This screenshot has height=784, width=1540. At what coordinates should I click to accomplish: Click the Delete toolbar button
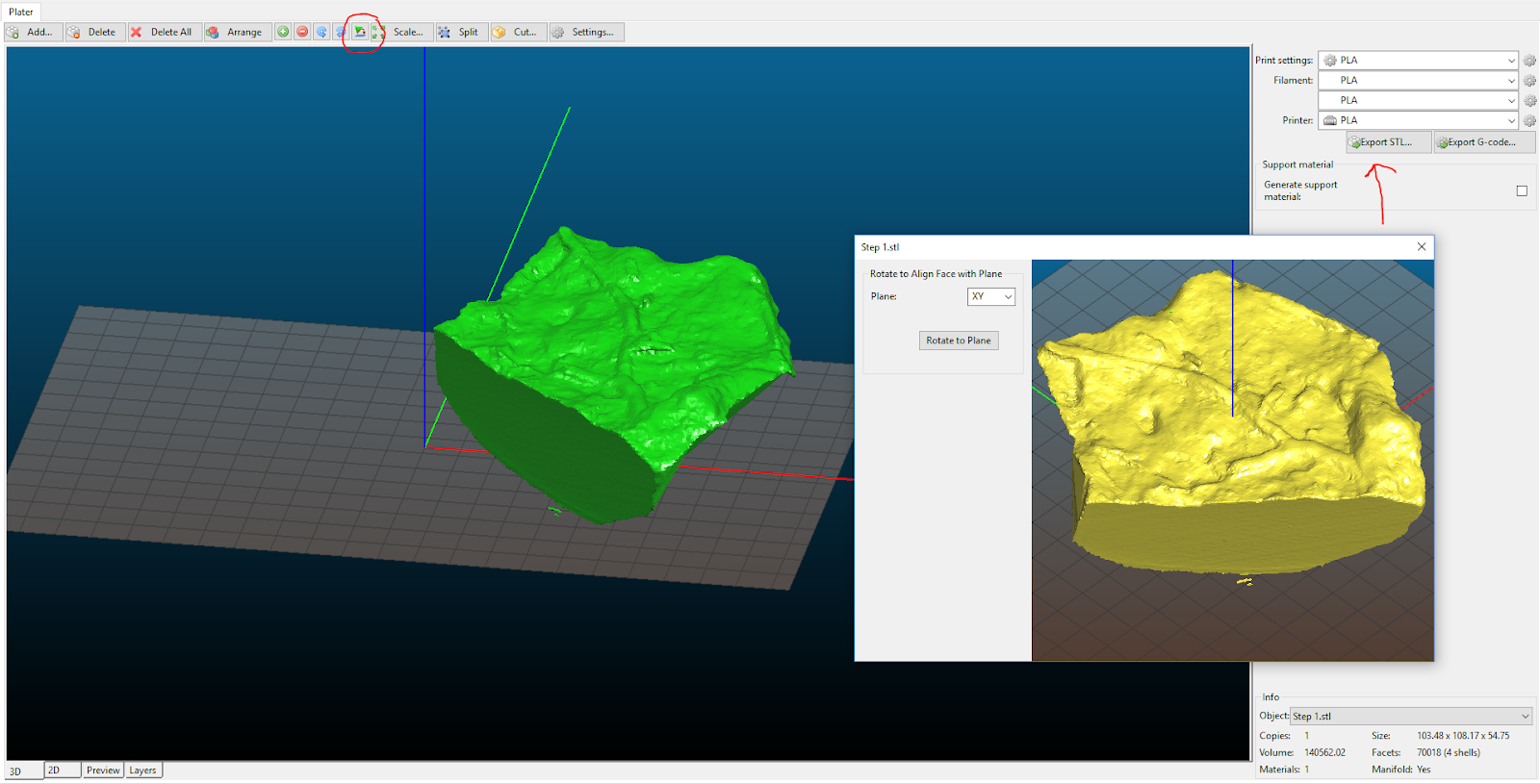click(94, 32)
